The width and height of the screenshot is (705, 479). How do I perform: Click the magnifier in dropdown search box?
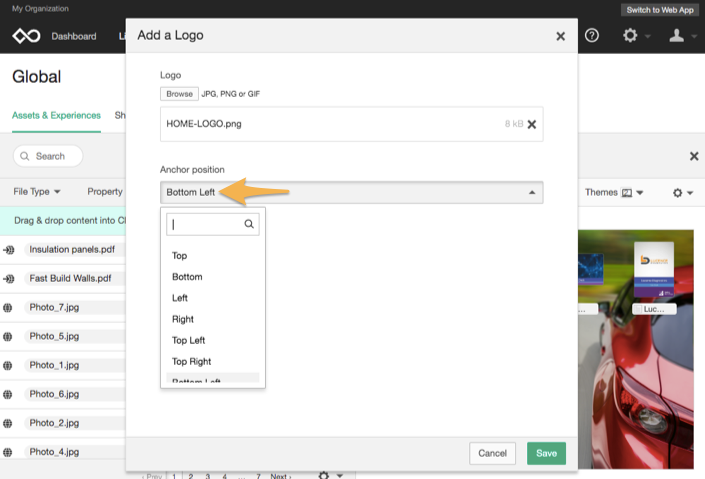249,224
